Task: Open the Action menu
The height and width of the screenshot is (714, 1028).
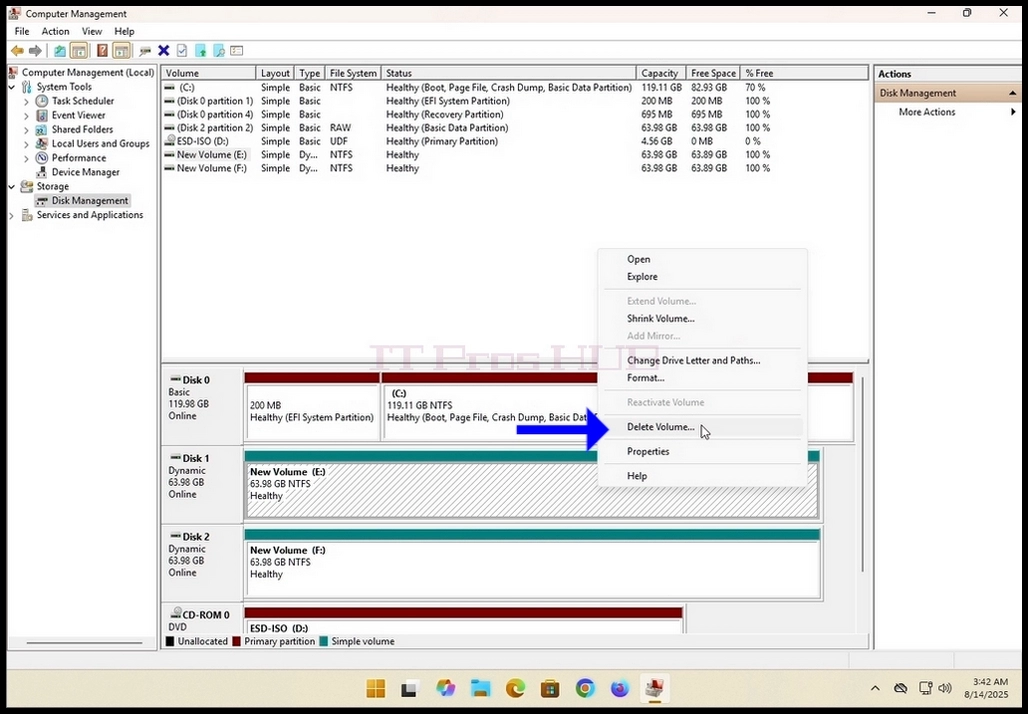Action: click(x=55, y=31)
